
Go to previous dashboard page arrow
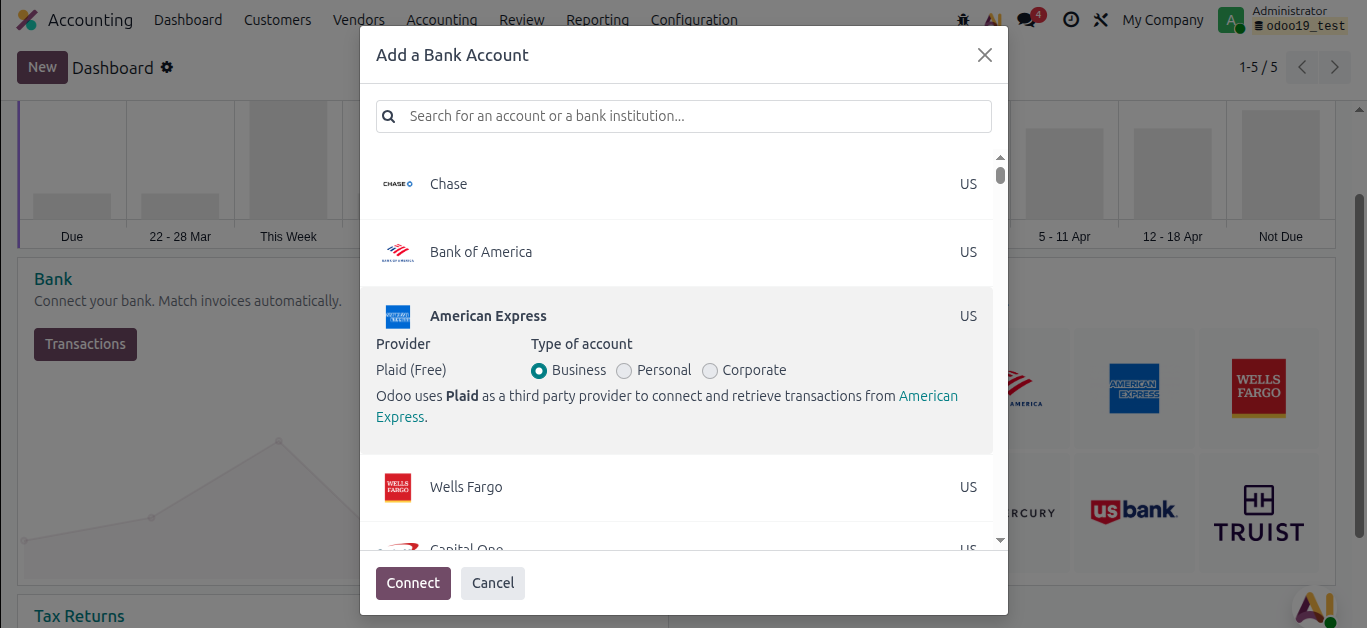1302,67
